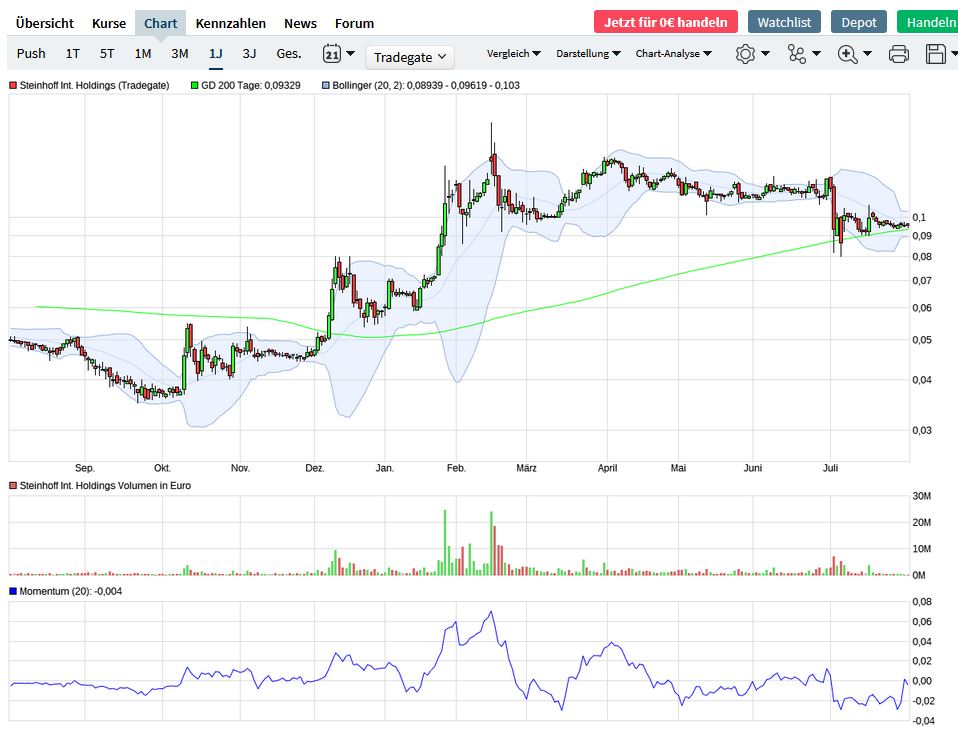958x740 pixels.
Task: Toggle the Steinhoff Volumen indicator legend
Action: click(12, 485)
